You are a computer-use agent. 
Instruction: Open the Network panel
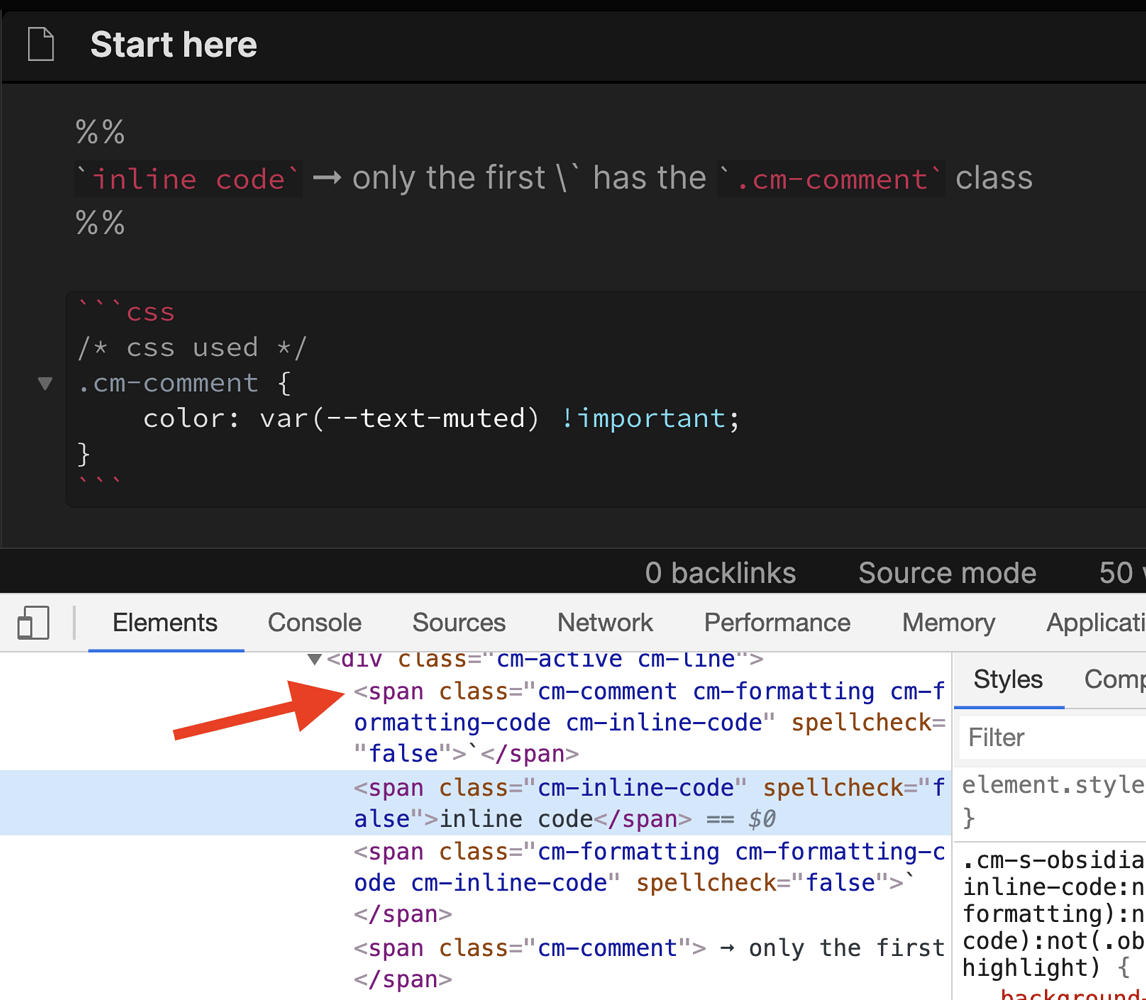pyautogui.click(x=604, y=622)
